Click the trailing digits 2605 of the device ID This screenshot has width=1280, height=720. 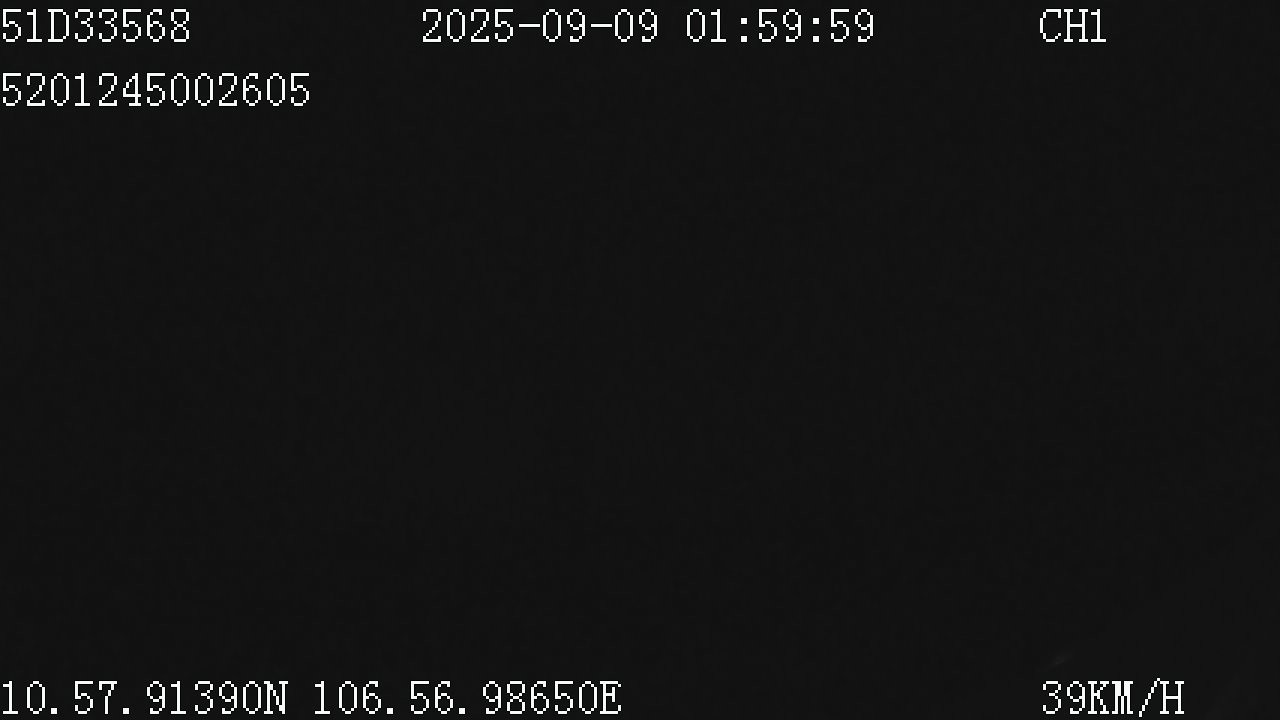point(264,91)
